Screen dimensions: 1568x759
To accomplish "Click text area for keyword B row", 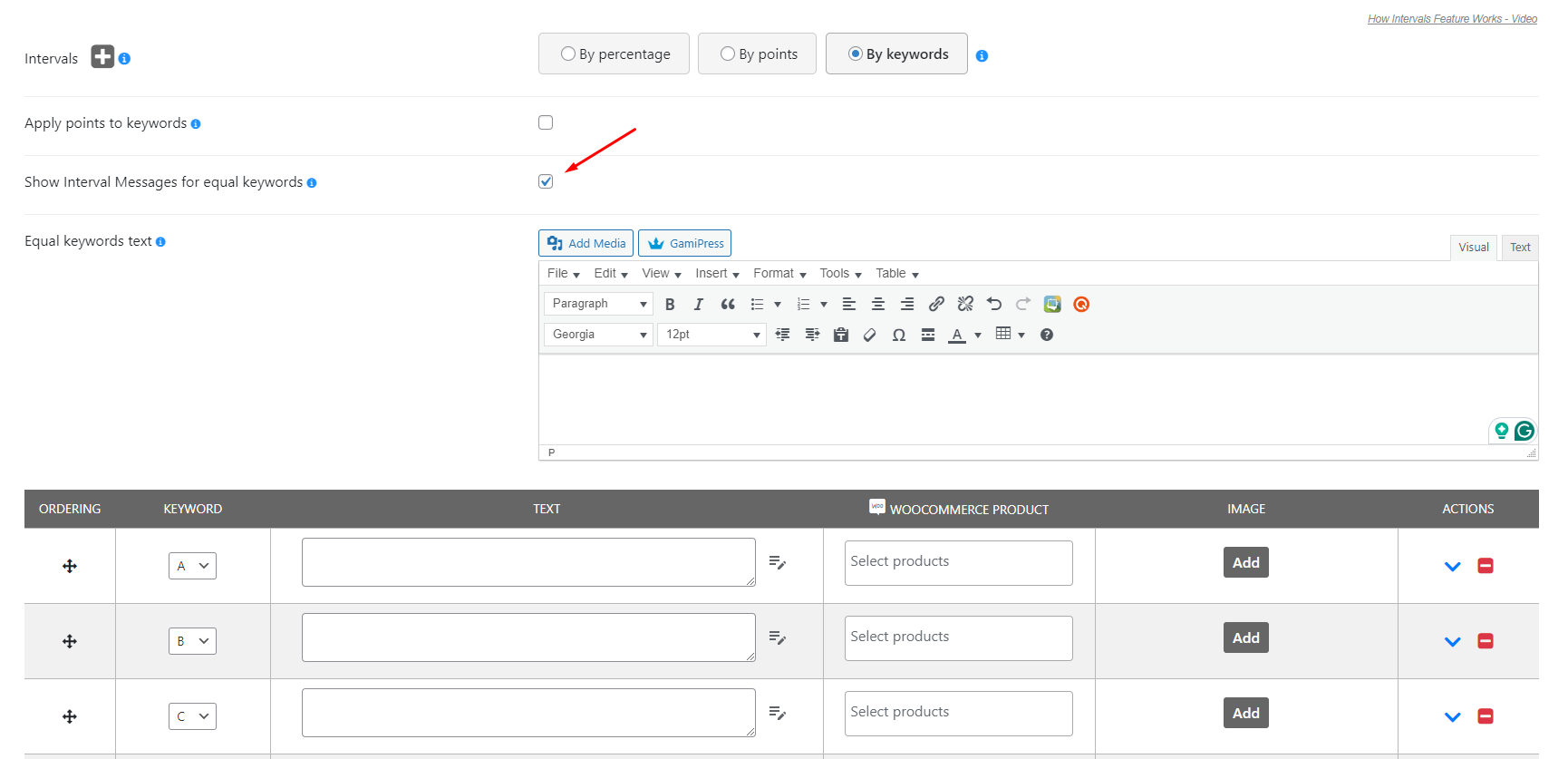I will tap(528, 637).
